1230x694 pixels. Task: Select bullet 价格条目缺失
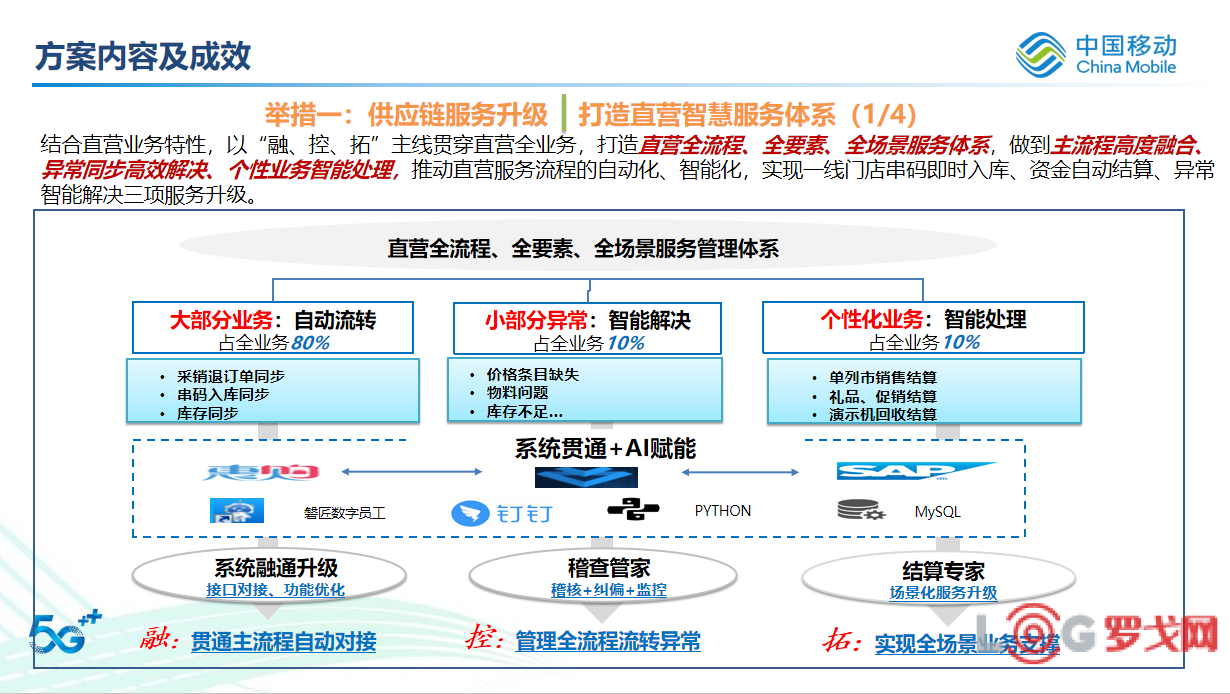[x=533, y=374]
